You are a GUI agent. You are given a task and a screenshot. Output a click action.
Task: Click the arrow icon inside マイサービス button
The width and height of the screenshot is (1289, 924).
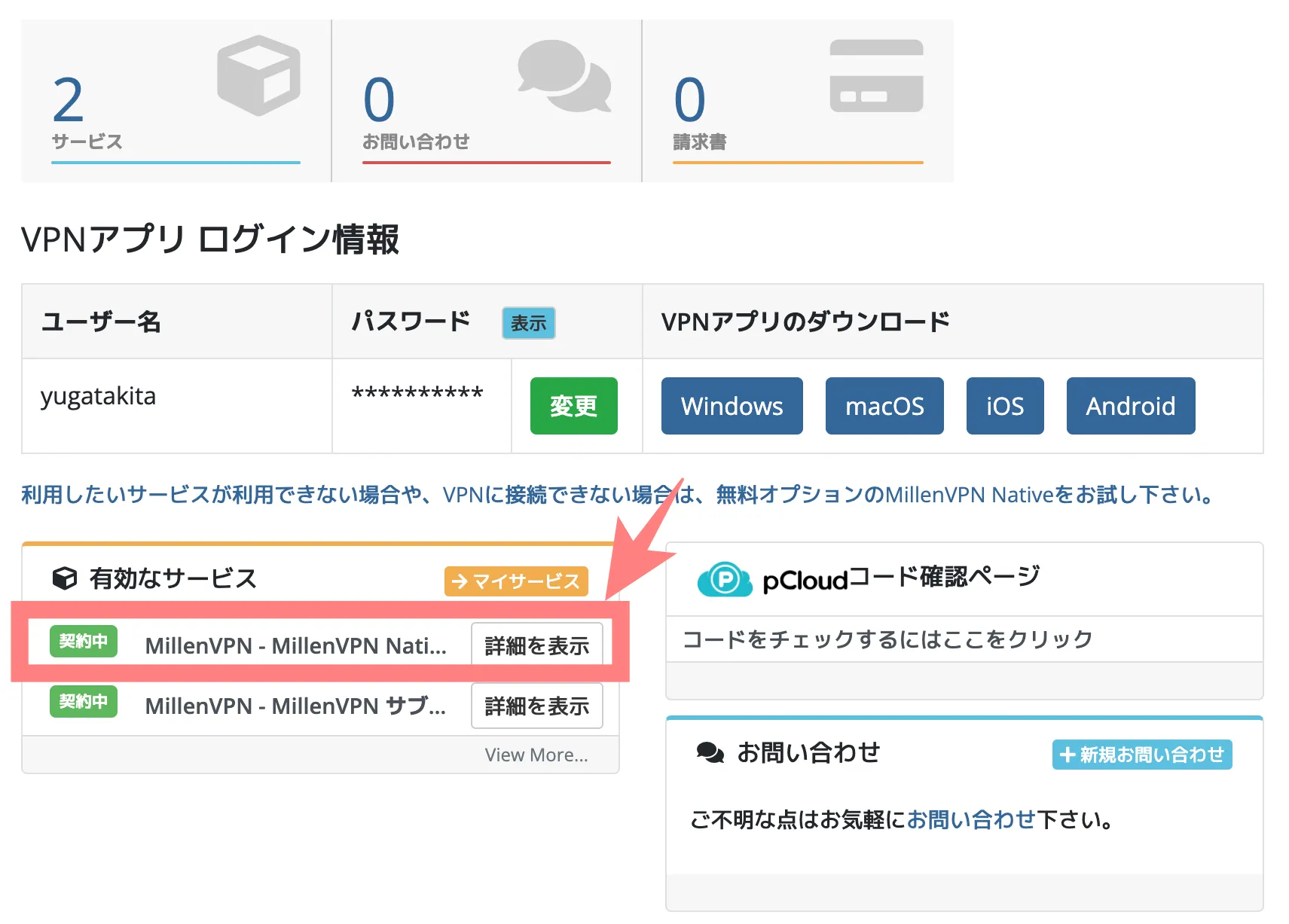459,581
